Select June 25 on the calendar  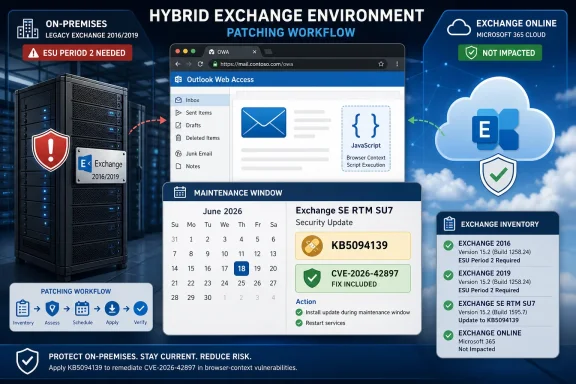(x=241, y=283)
